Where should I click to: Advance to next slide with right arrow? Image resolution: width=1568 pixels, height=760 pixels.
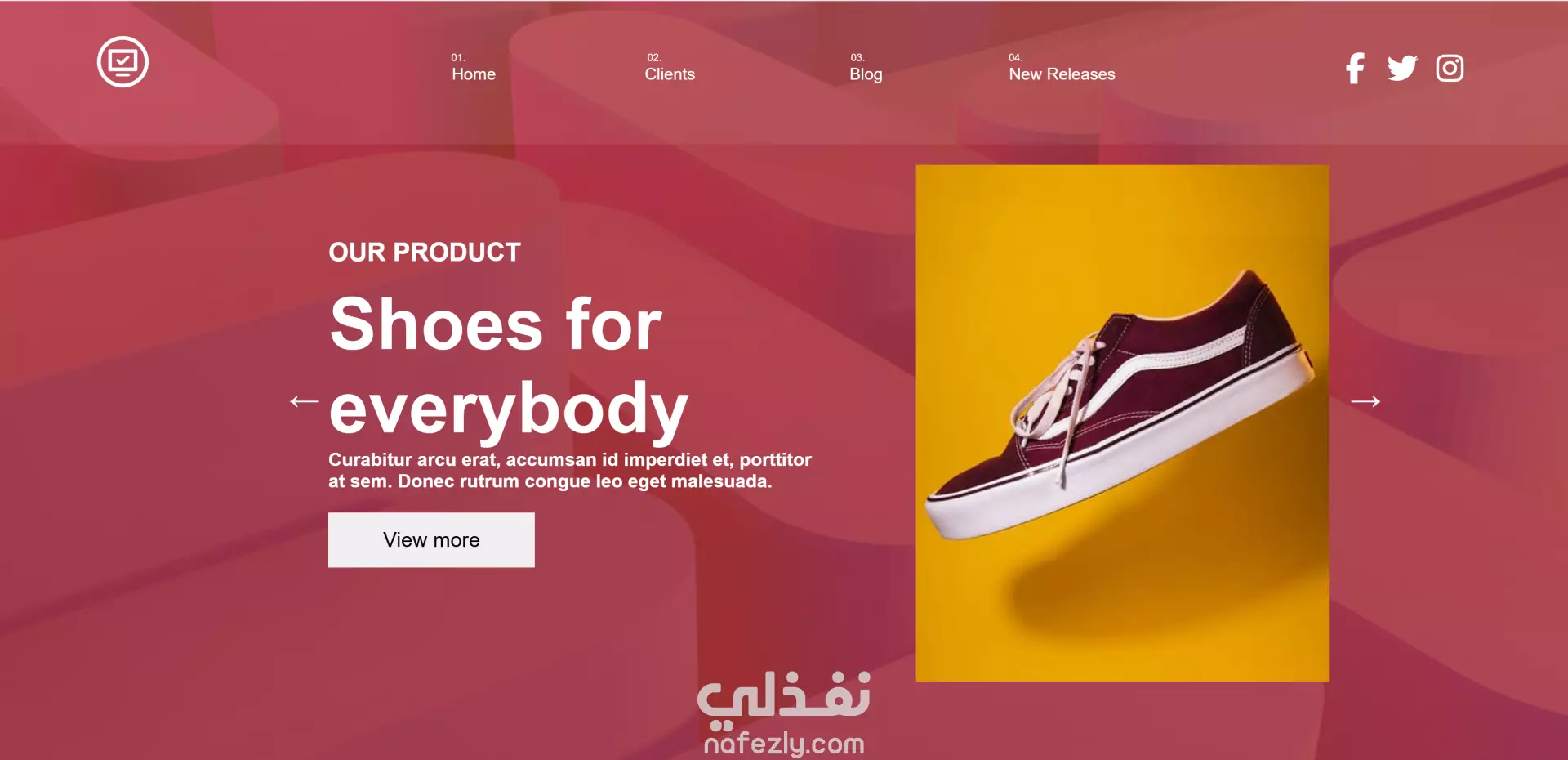coord(1365,401)
